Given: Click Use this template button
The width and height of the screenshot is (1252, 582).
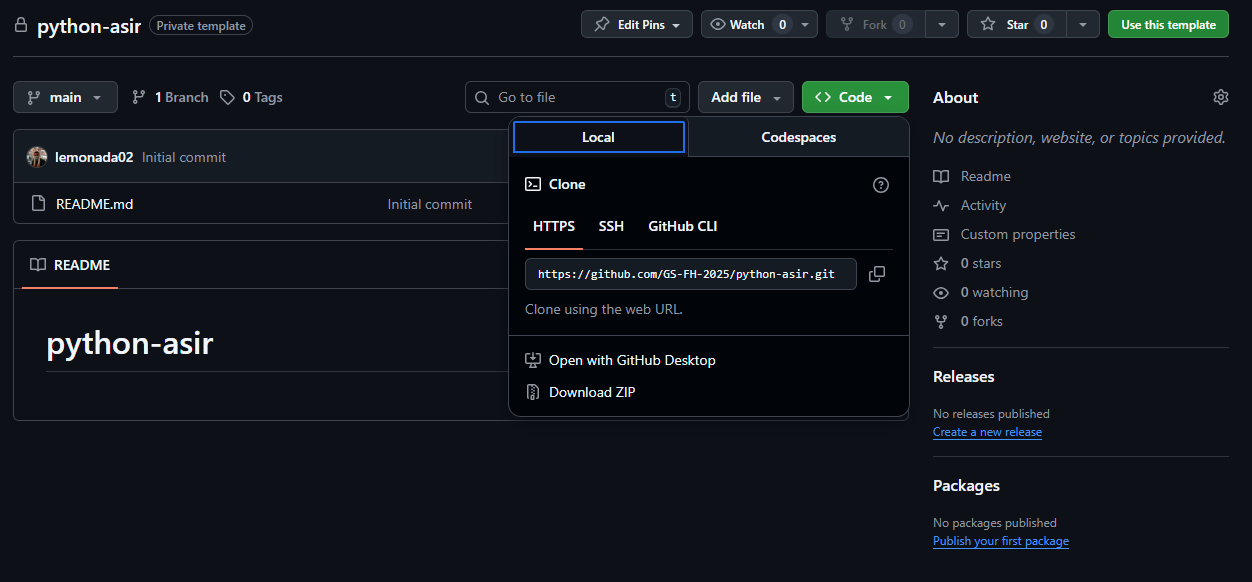Looking at the screenshot, I should pos(1169,25).
